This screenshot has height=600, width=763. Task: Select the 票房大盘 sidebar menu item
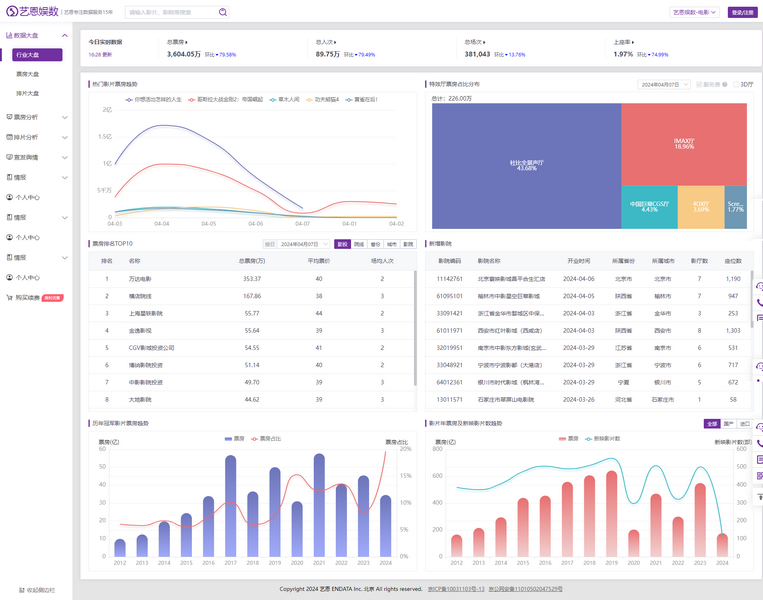[x=28, y=74]
